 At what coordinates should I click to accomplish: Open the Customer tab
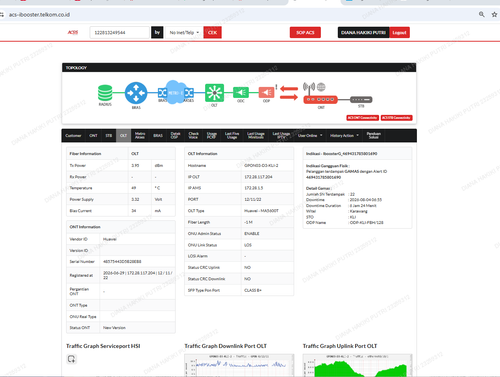point(73,136)
